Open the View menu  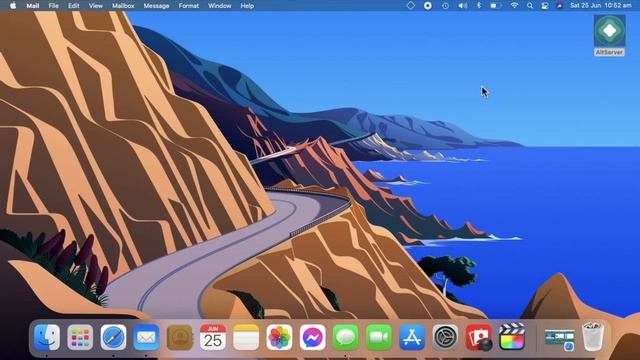pos(96,6)
